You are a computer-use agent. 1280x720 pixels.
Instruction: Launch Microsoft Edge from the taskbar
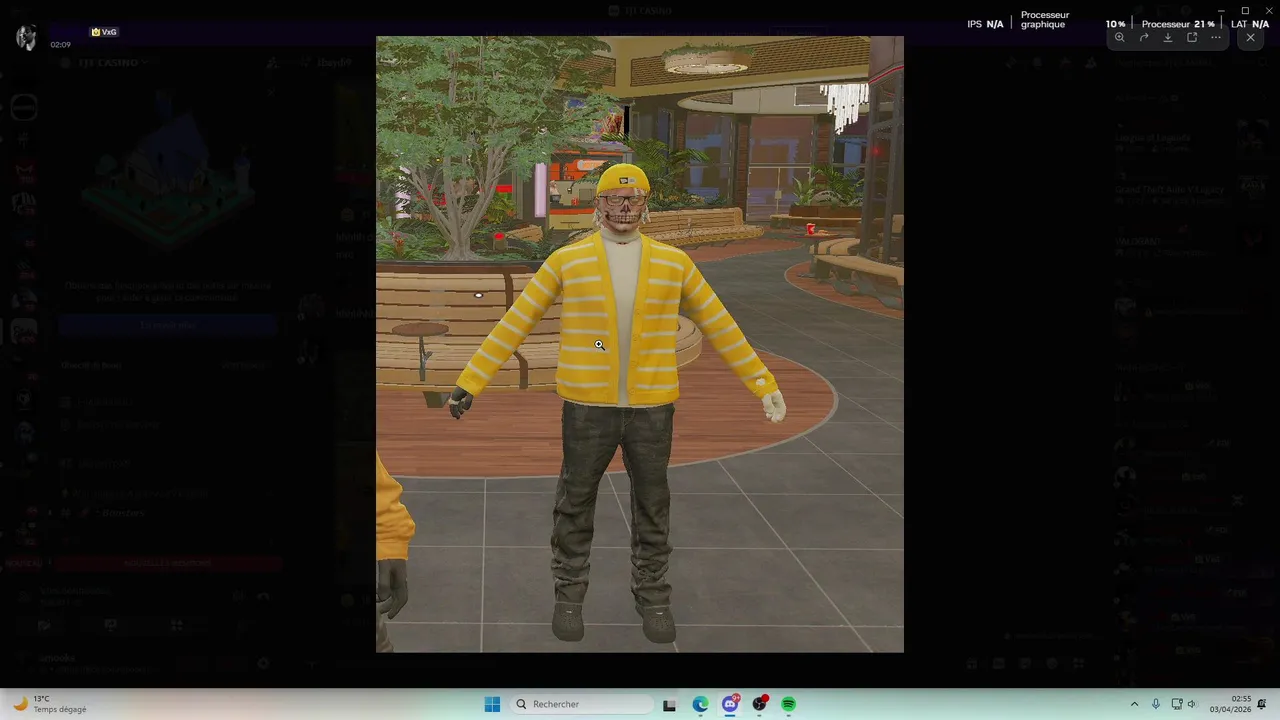(700, 704)
